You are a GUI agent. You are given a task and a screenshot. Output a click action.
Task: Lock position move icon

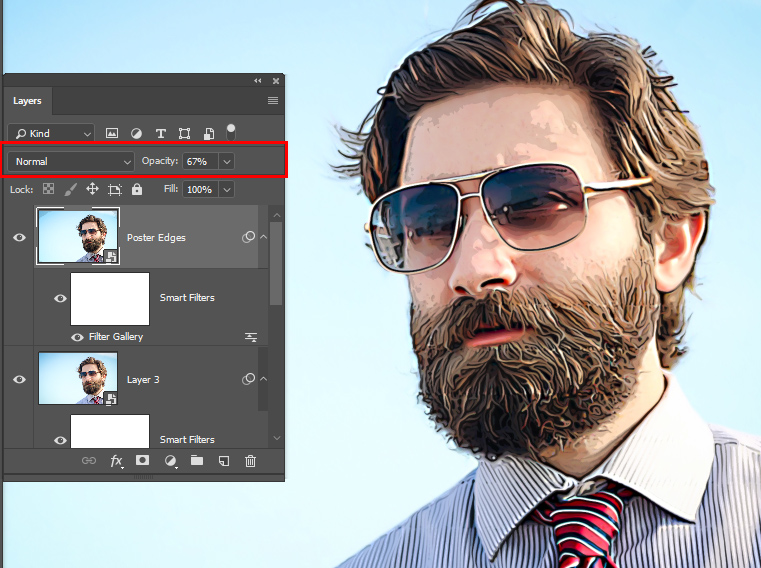click(x=92, y=189)
